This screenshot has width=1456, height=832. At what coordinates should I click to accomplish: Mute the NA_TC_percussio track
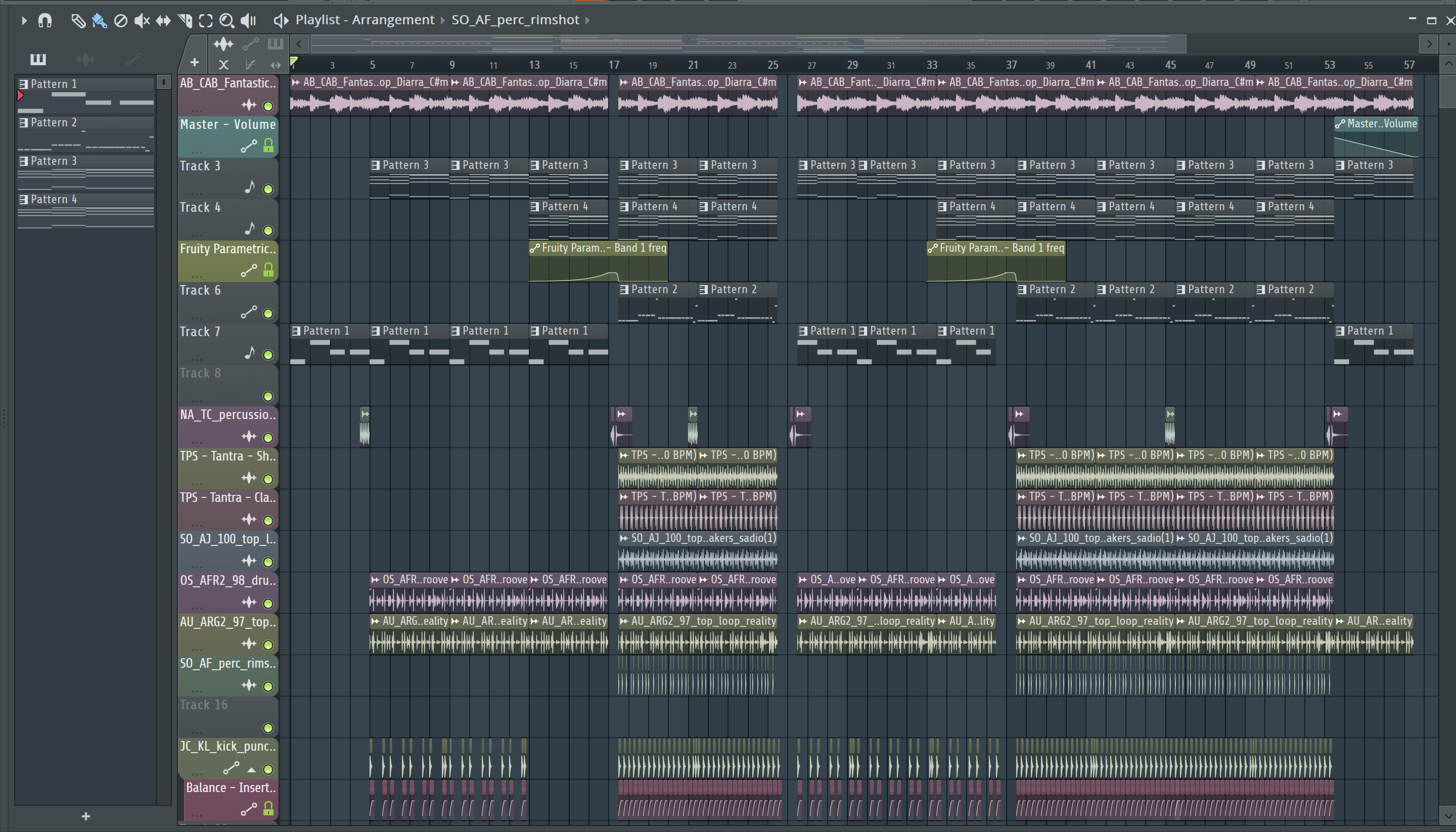pos(268,438)
